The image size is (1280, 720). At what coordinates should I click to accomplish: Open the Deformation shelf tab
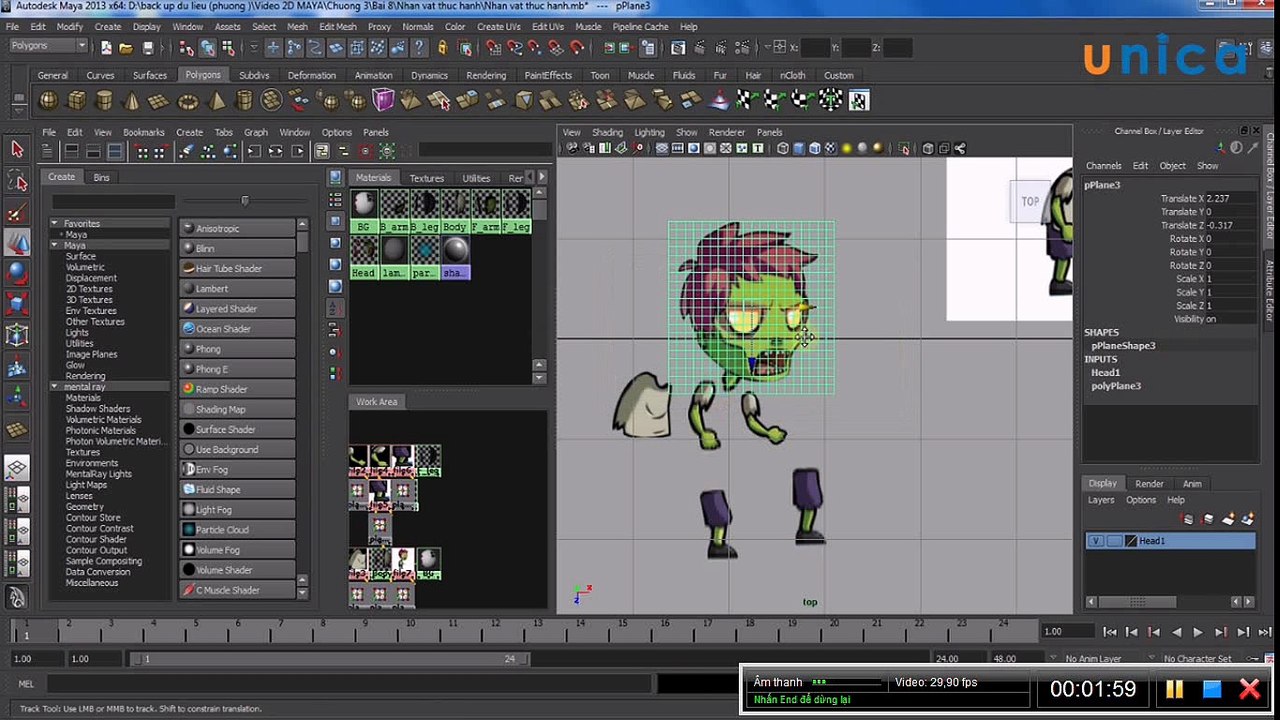click(x=312, y=75)
